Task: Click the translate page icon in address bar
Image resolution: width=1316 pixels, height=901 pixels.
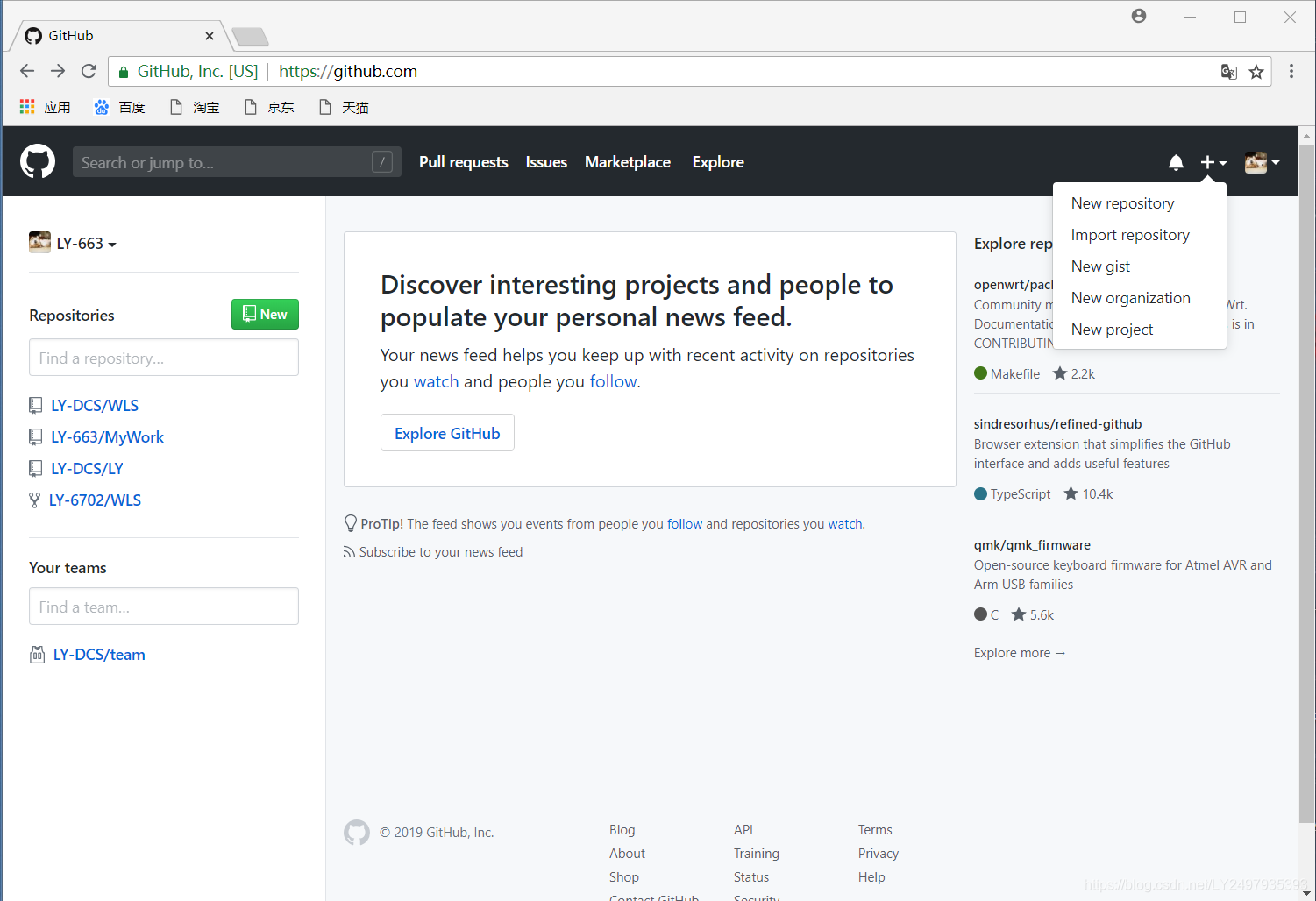Action: click(x=1229, y=72)
